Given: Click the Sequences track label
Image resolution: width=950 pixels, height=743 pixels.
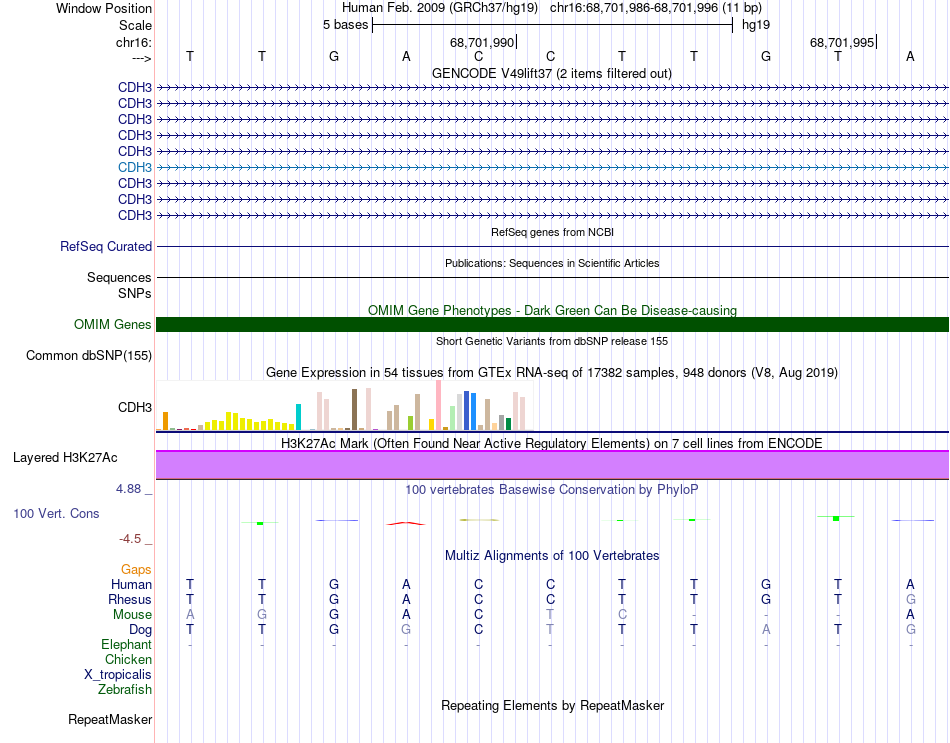Looking at the screenshot, I should pyautogui.click(x=119, y=278).
